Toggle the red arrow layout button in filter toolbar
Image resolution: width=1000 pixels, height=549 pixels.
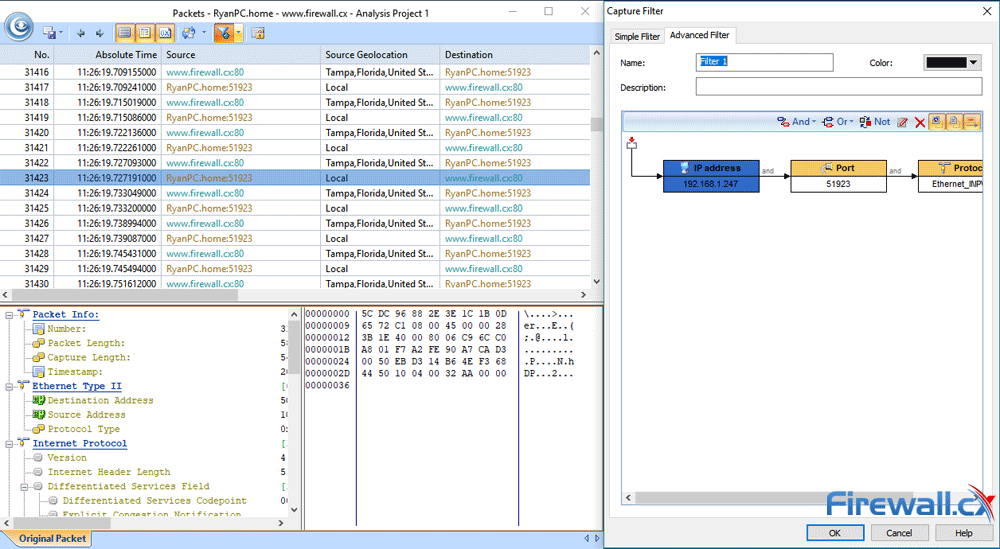click(972, 121)
